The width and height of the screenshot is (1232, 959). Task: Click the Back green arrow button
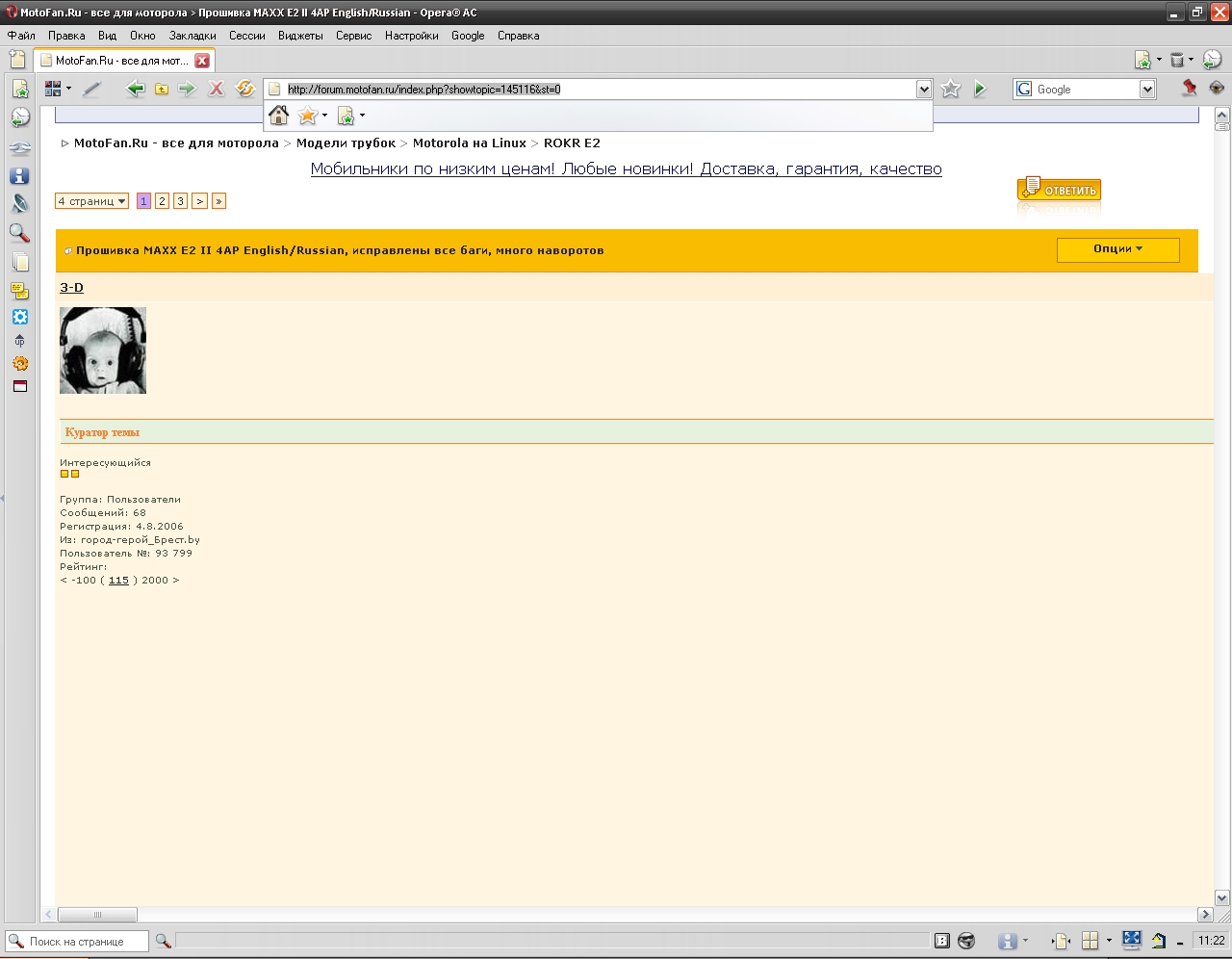(x=136, y=89)
